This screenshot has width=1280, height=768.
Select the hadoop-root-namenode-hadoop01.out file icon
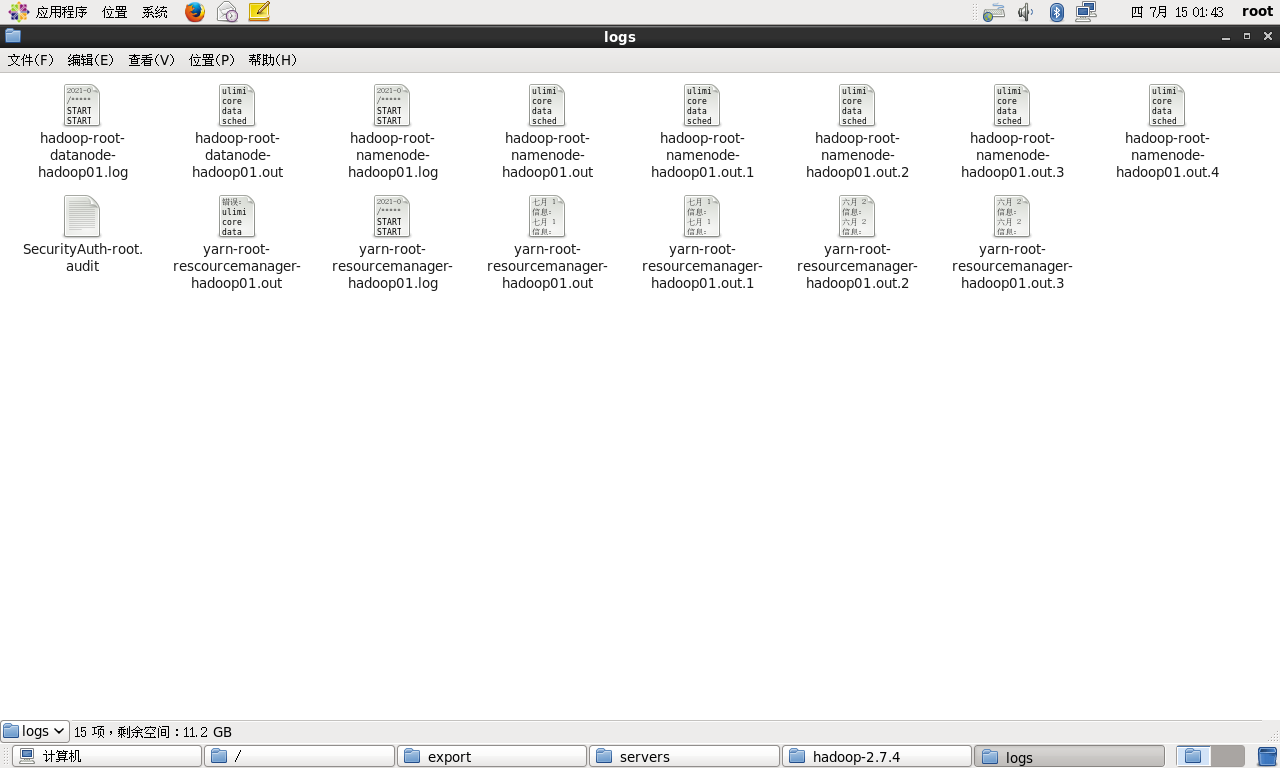(x=547, y=105)
